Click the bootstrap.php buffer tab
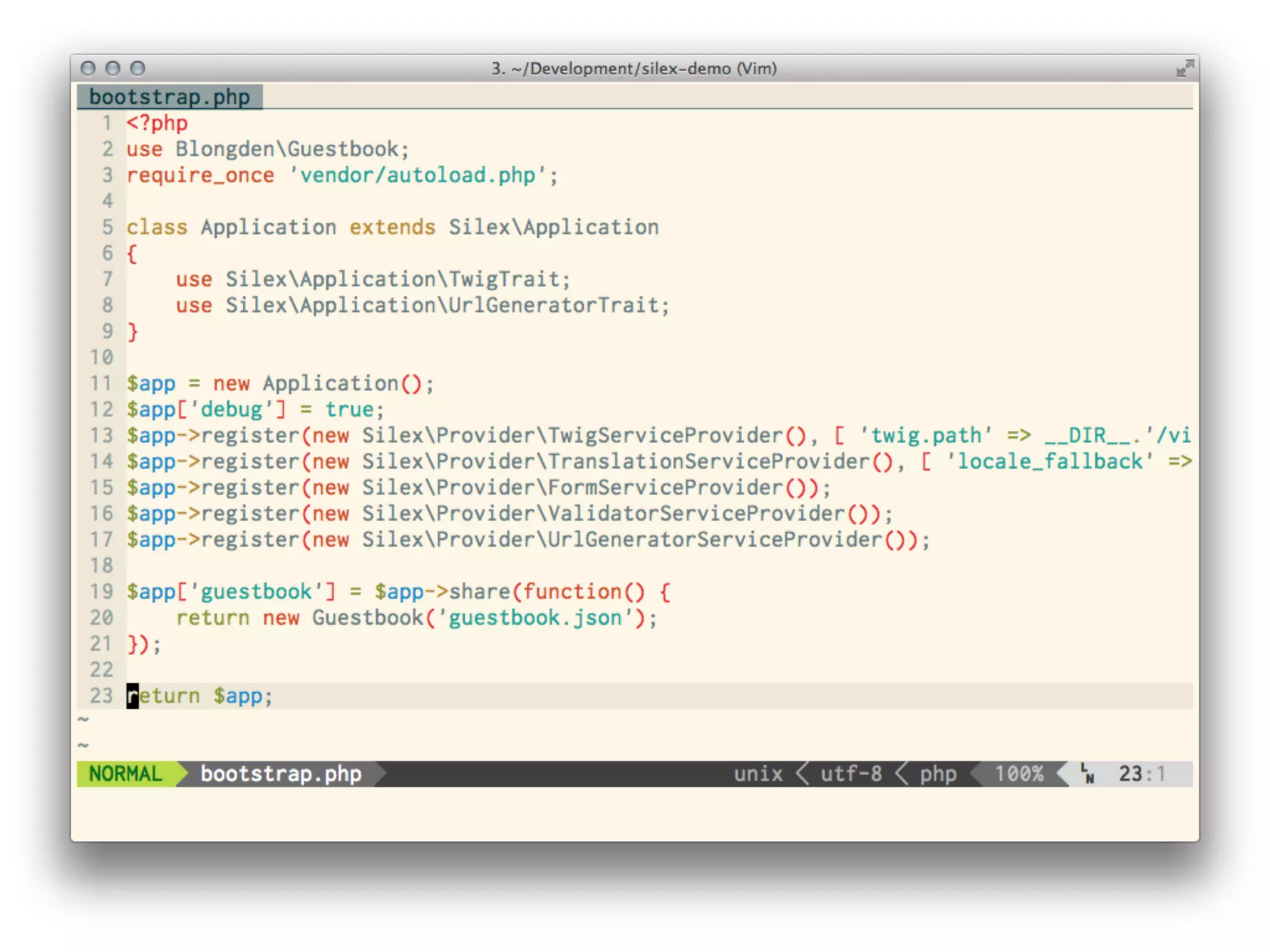This screenshot has width=1270, height=952. 169,97
